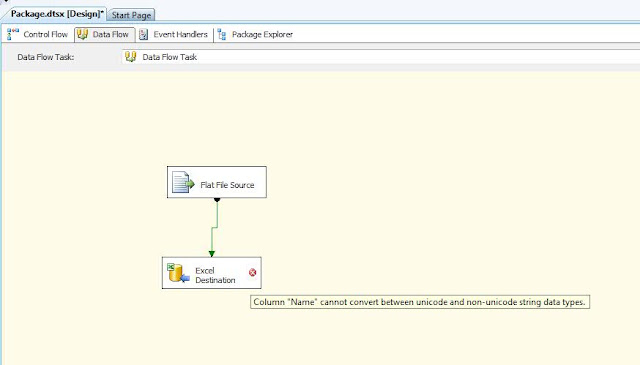This screenshot has width=640, height=365.
Task: Select the Flat File Source component
Action: pos(217,182)
